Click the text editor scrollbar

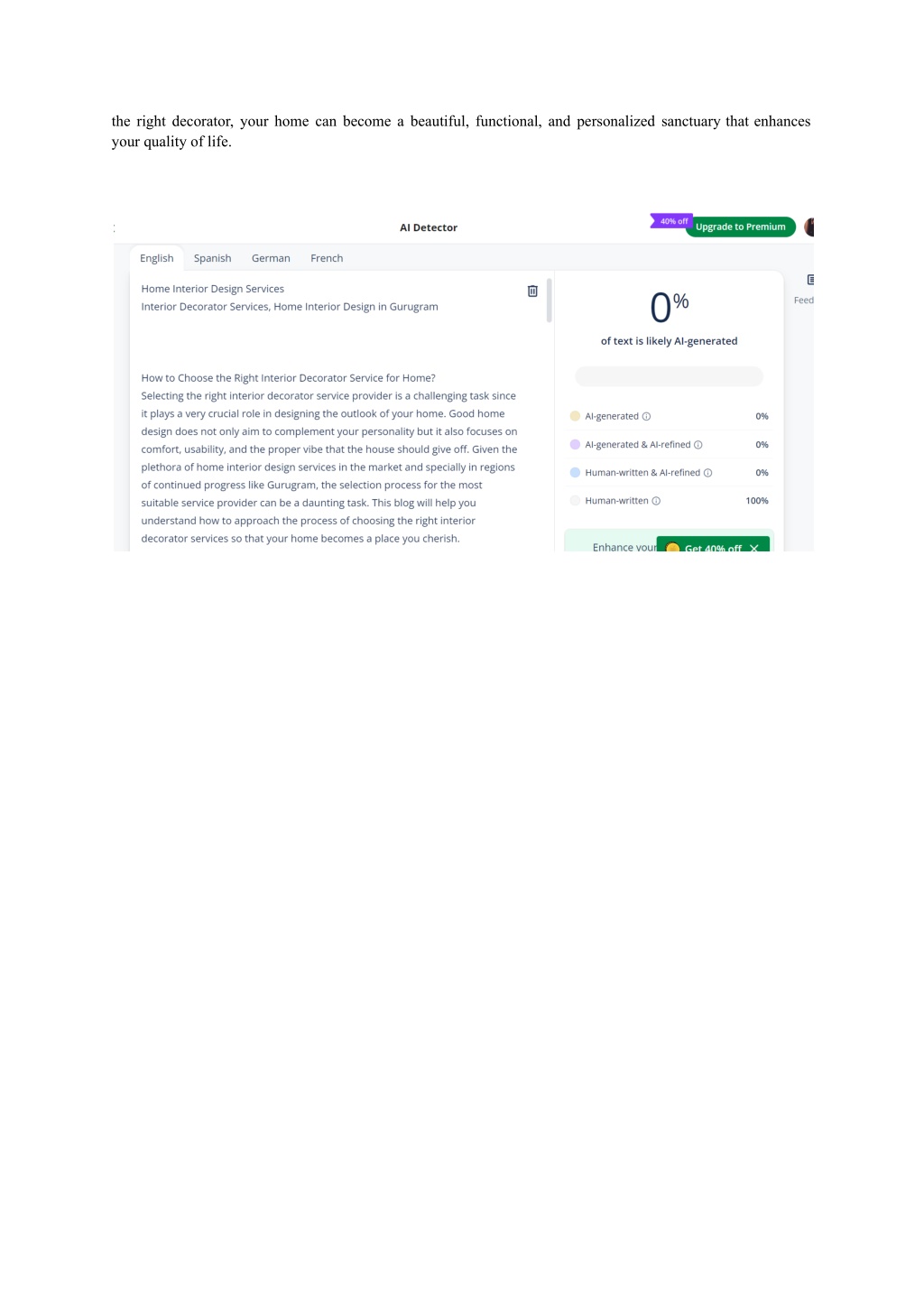coord(549,301)
